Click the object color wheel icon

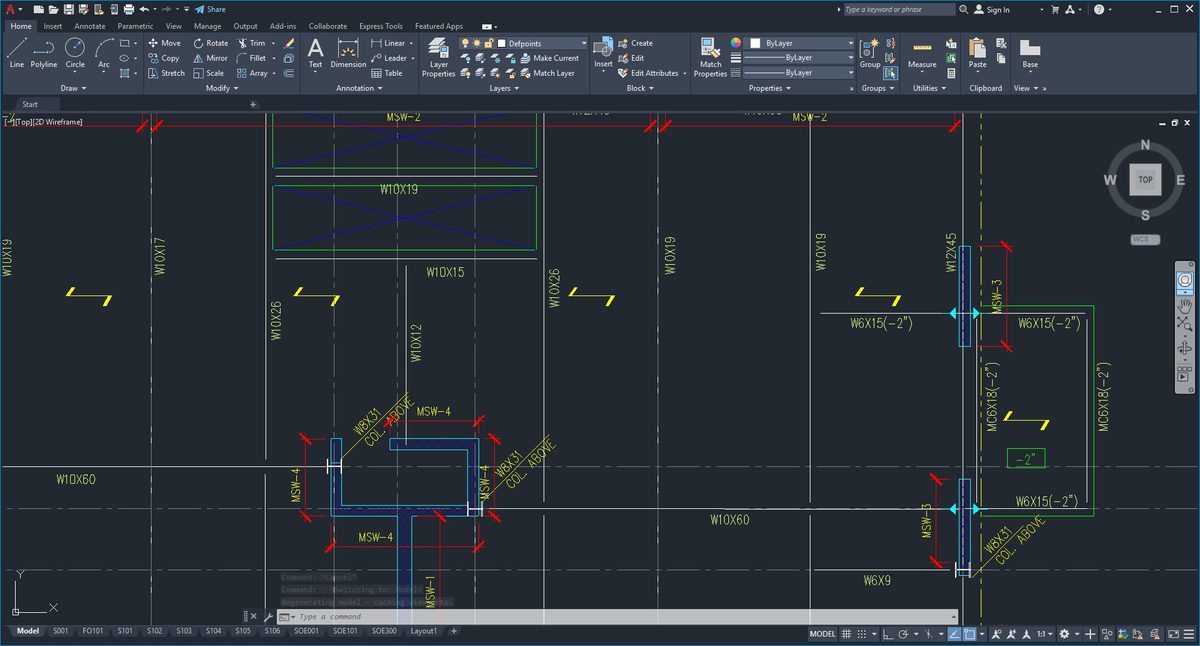click(x=736, y=44)
